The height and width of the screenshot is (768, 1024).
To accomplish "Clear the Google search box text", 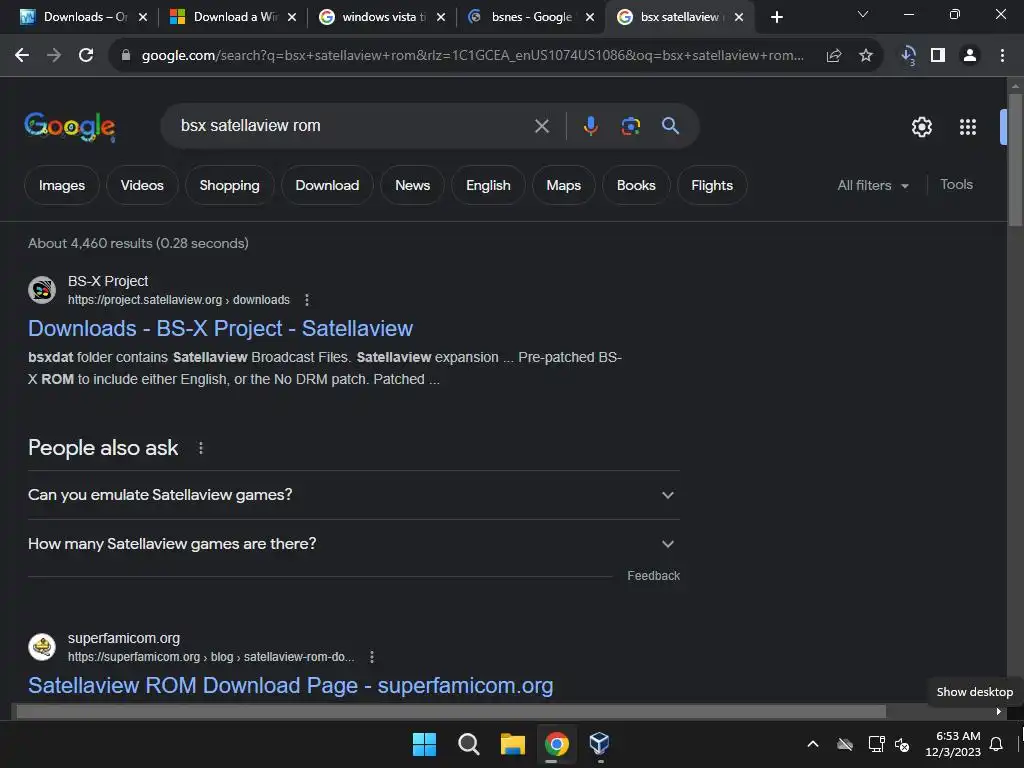I will (x=541, y=126).
